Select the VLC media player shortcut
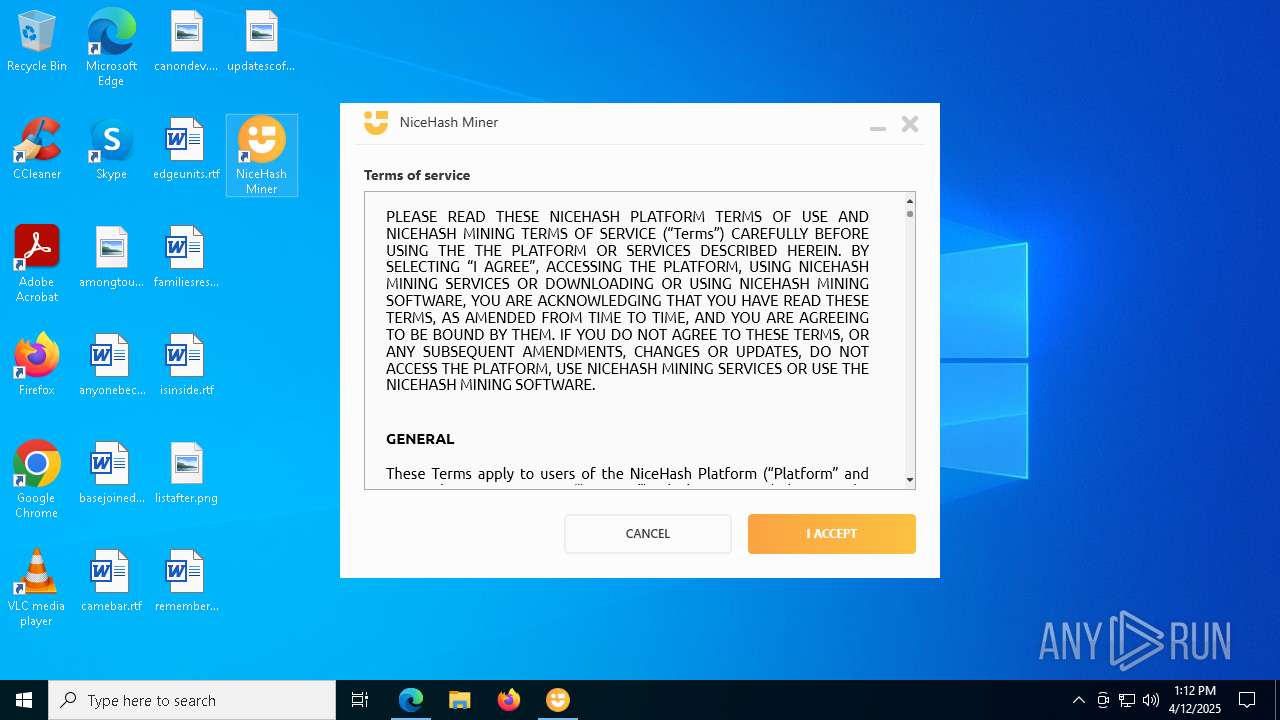1280x720 pixels. coord(37,588)
